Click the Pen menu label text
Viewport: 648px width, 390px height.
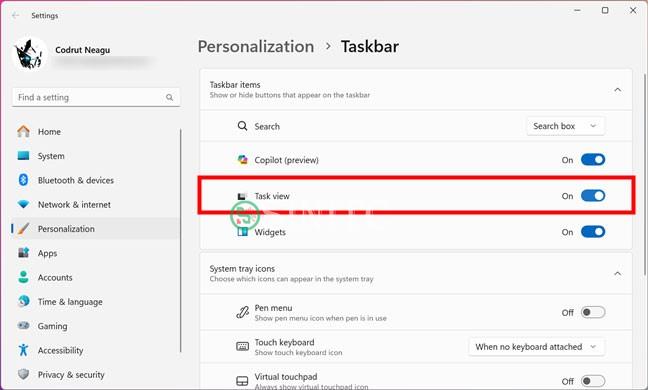[x=273, y=308]
